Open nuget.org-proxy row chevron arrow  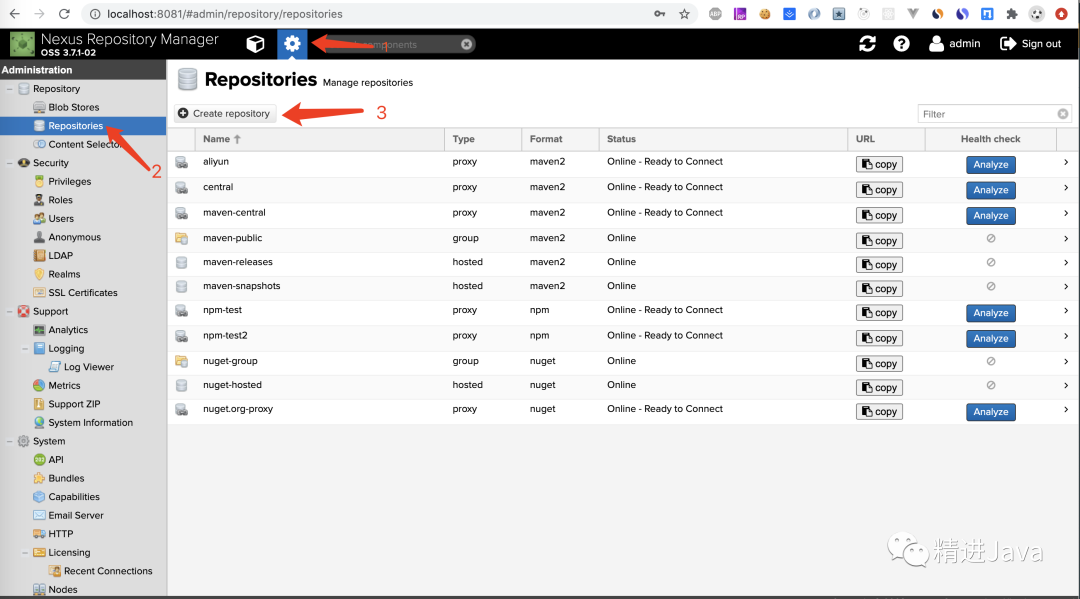(1066, 410)
